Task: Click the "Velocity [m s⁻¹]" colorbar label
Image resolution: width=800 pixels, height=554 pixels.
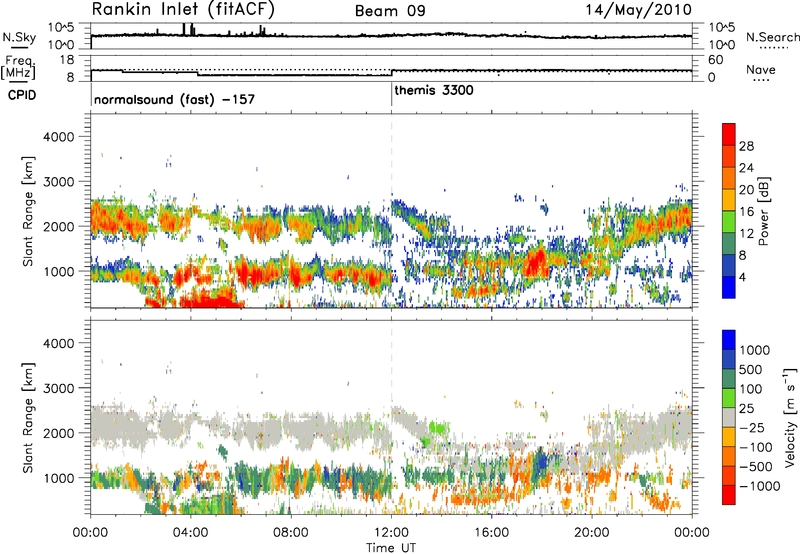Action: point(790,417)
